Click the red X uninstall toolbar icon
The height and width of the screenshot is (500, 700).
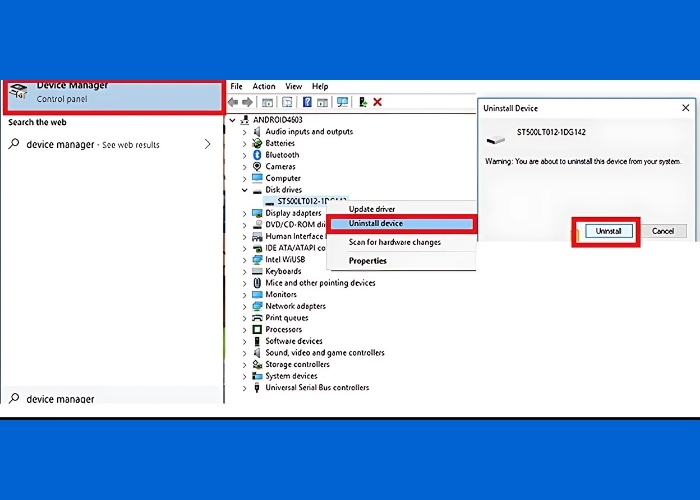pyautogui.click(x=377, y=102)
